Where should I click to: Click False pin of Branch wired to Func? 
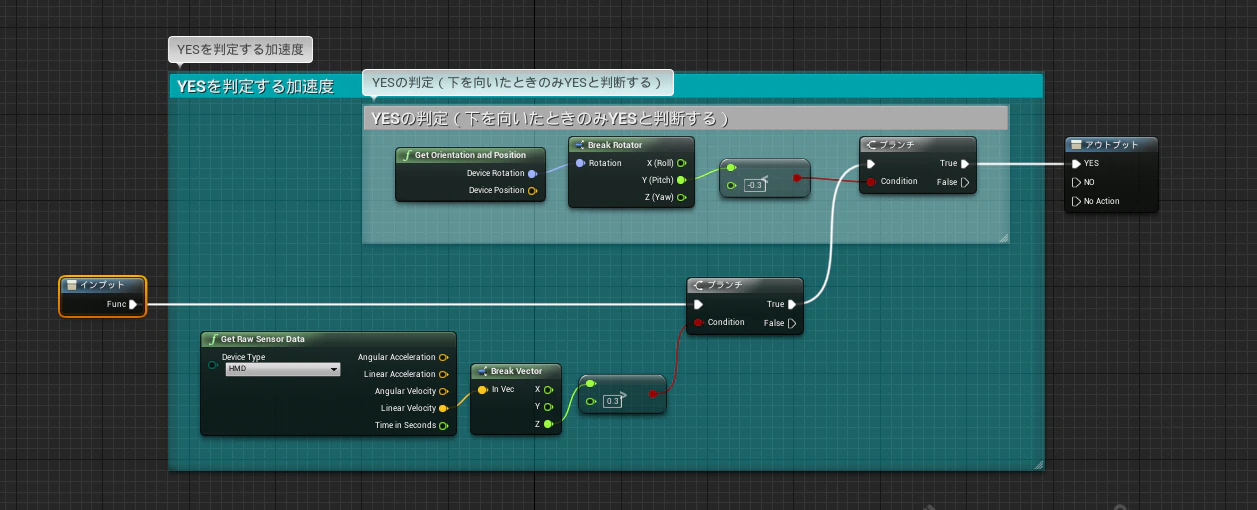[792, 323]
